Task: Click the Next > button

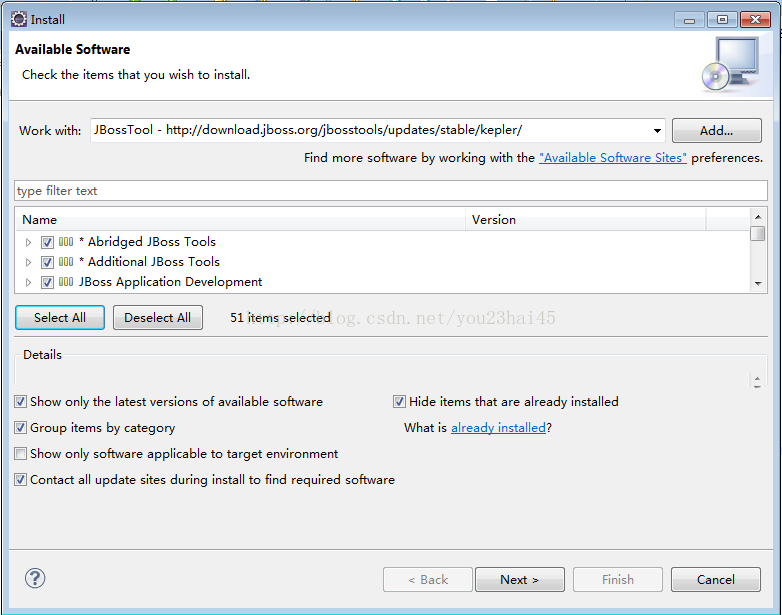Action: click(520, 580)
